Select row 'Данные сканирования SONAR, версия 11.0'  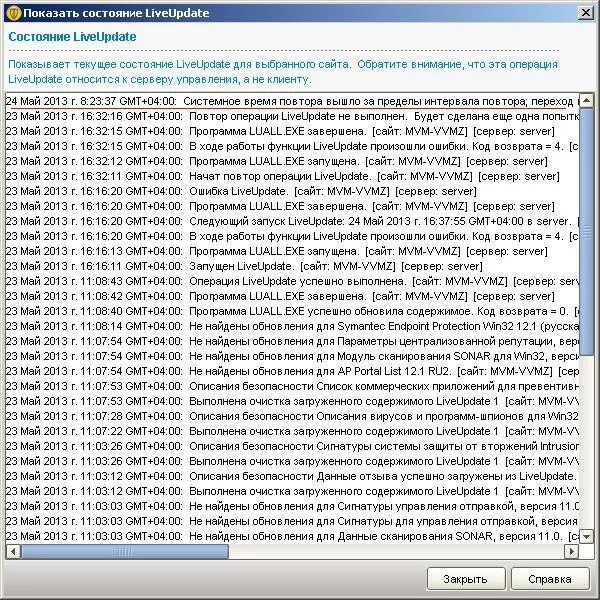point(292,536)
